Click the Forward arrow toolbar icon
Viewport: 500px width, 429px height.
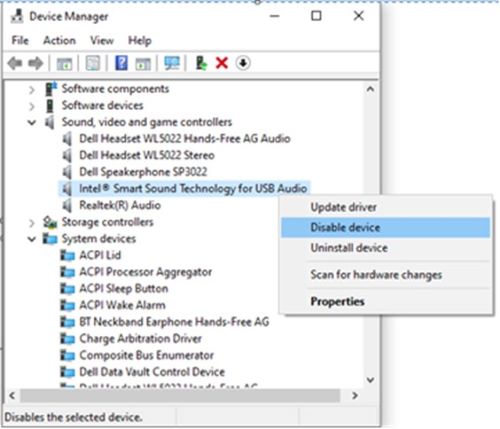pyautogui.click(x=36, y=63)
